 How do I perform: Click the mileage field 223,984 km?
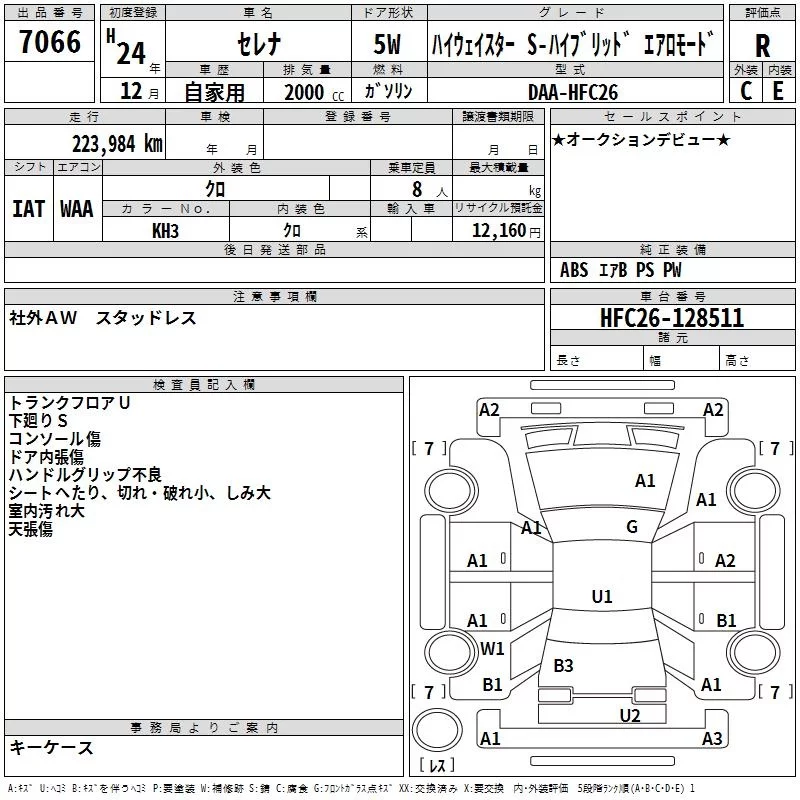117,144
